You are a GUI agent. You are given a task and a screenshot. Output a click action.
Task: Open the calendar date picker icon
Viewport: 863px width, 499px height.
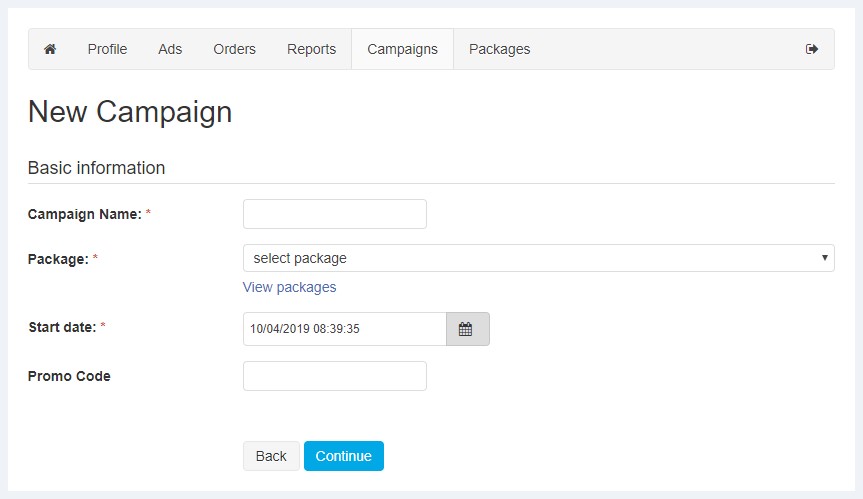467,329
